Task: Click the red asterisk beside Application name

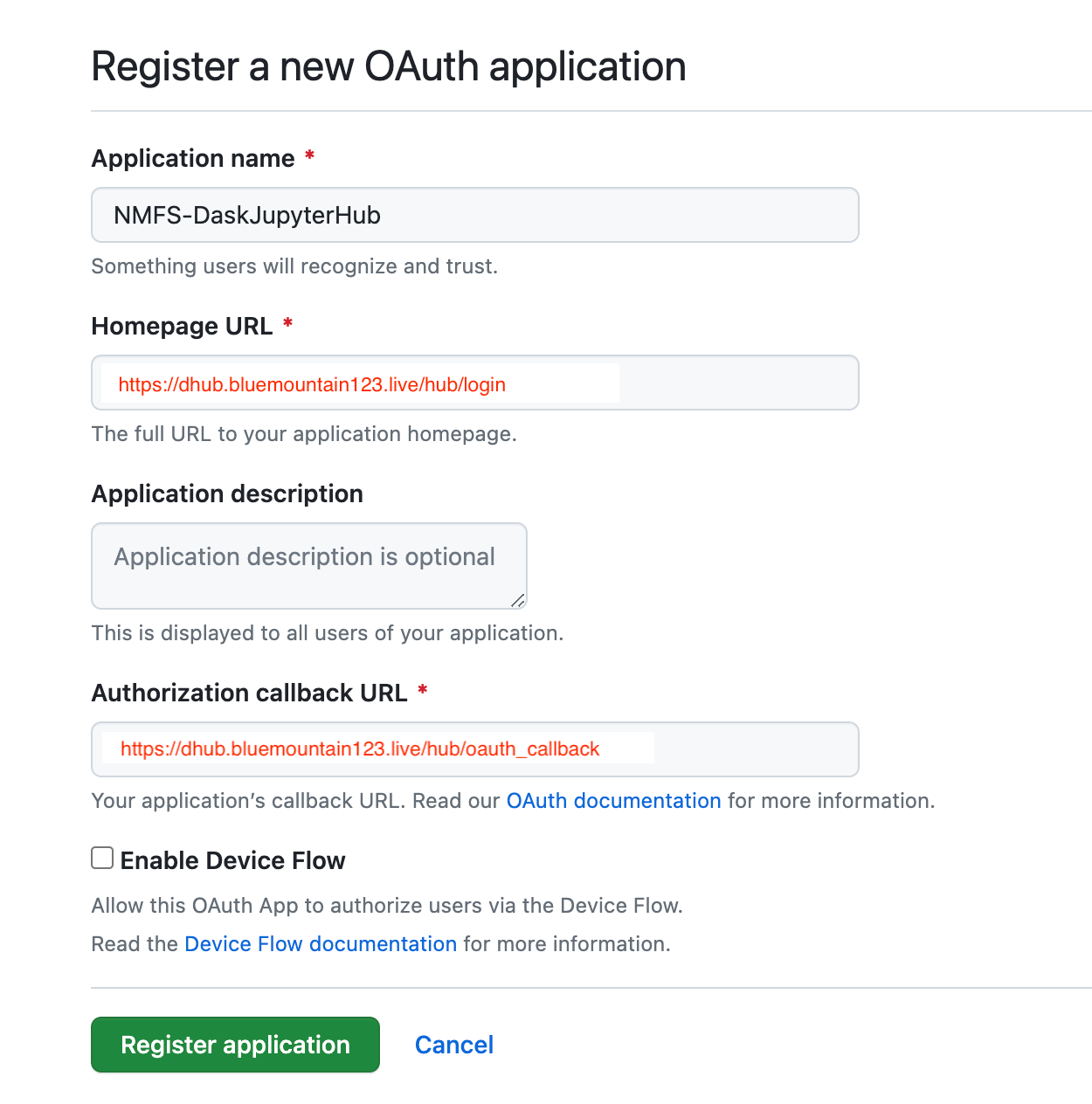Action: click(x=309, y=156)
